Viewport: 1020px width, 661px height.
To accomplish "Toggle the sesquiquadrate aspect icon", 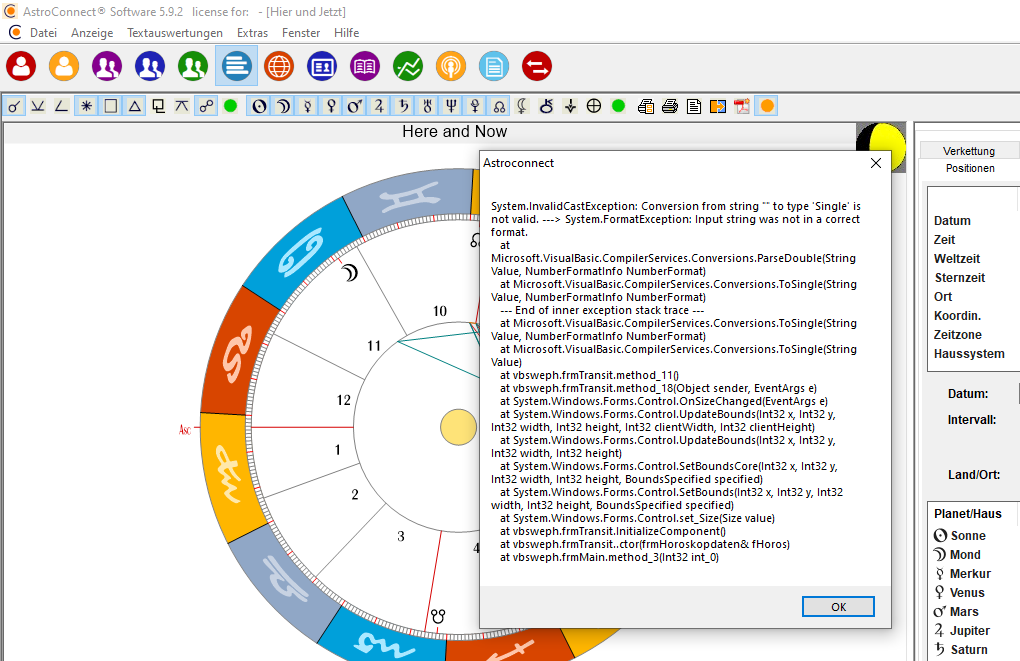I will 158,106.
